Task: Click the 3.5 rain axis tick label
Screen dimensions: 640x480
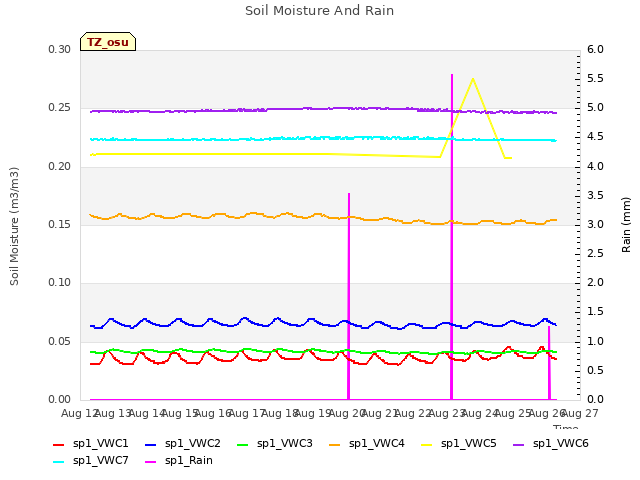Action: click(x=595, y=195)
